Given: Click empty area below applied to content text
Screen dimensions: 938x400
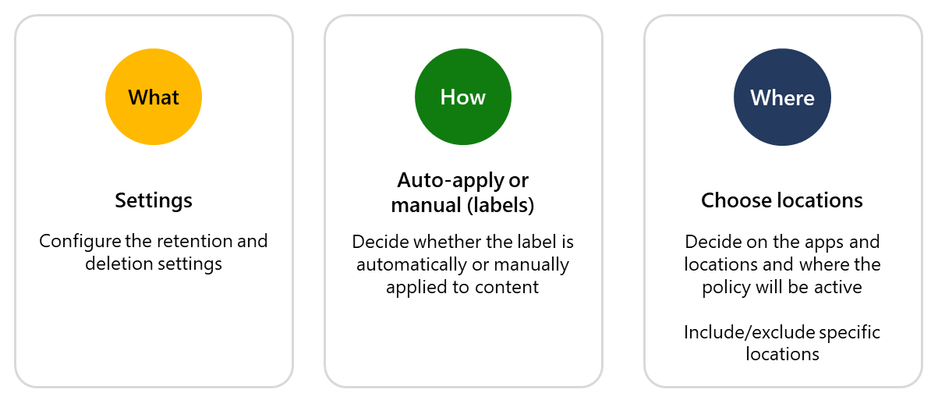Looking at the screenshot, I should click(462, 341).
